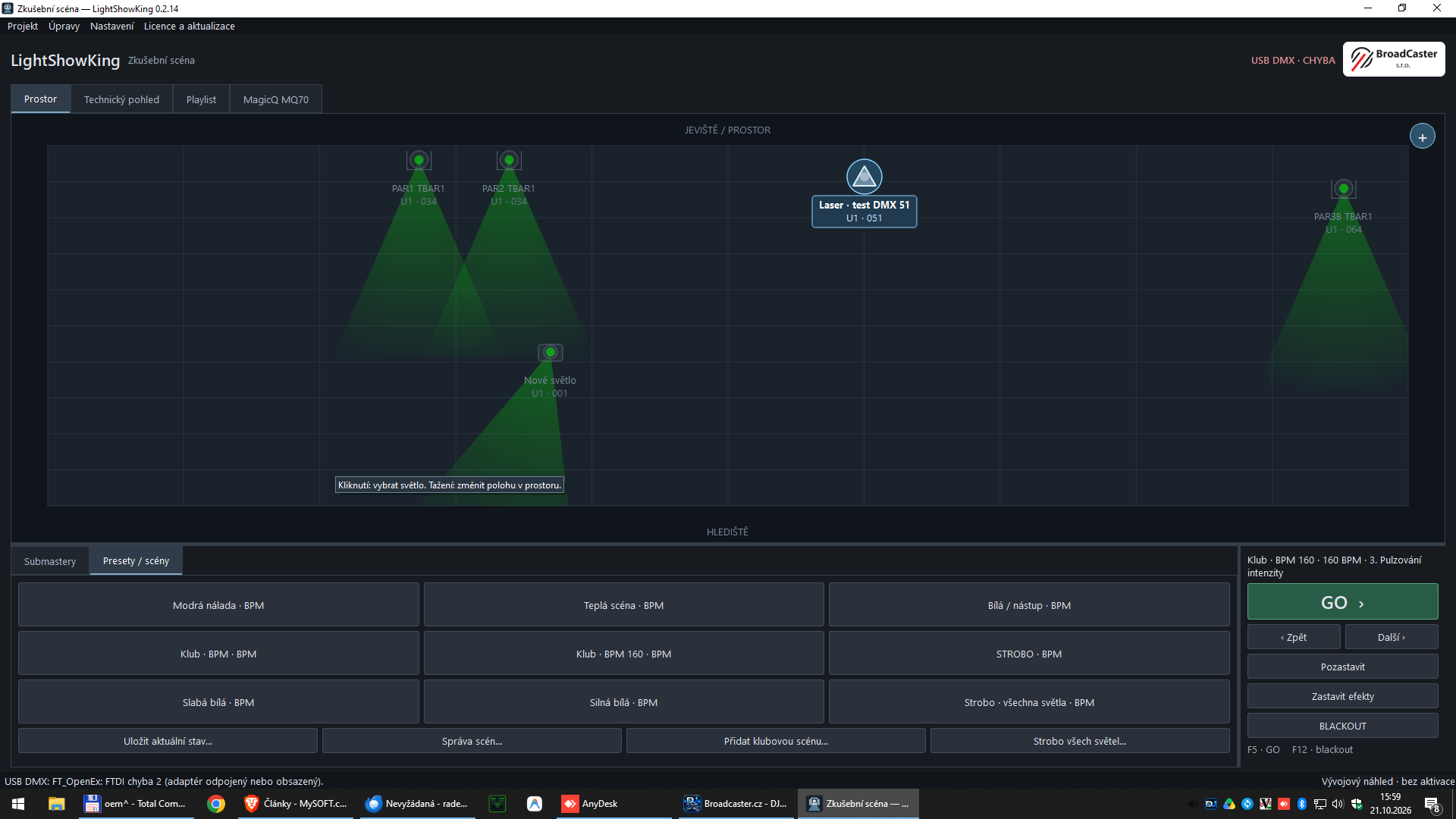Click the Další button
This screenshot has height=819, width=1456.
point(1392,637)
